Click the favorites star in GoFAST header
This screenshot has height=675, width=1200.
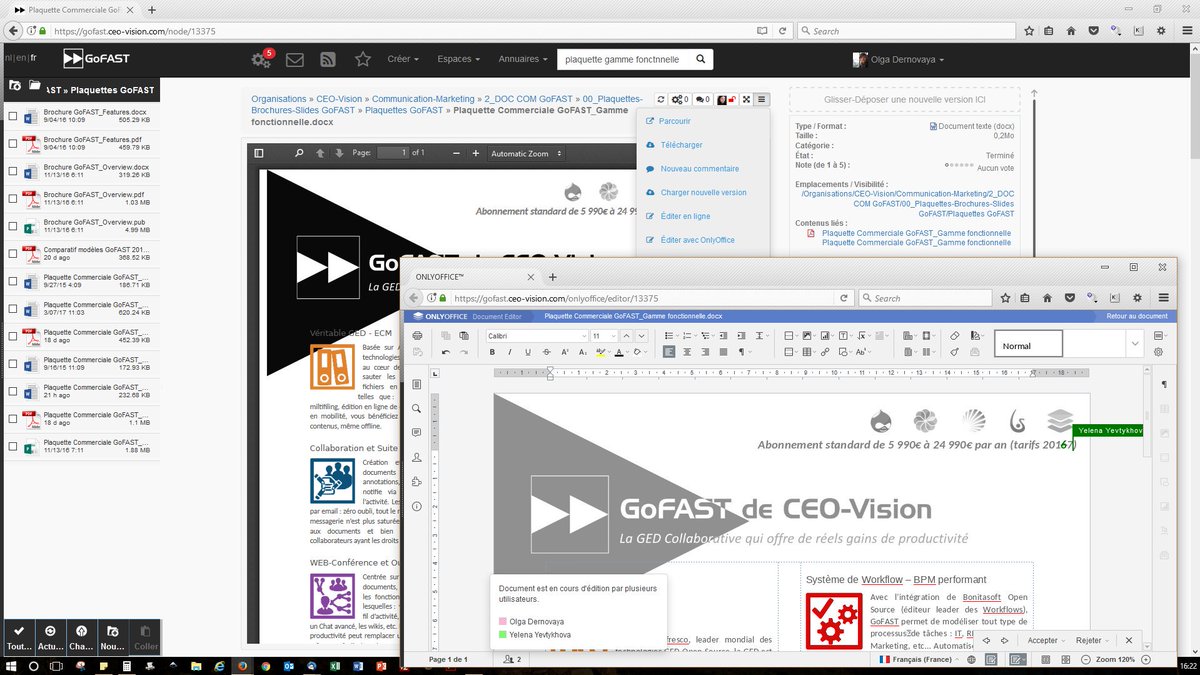pos(362,59)
